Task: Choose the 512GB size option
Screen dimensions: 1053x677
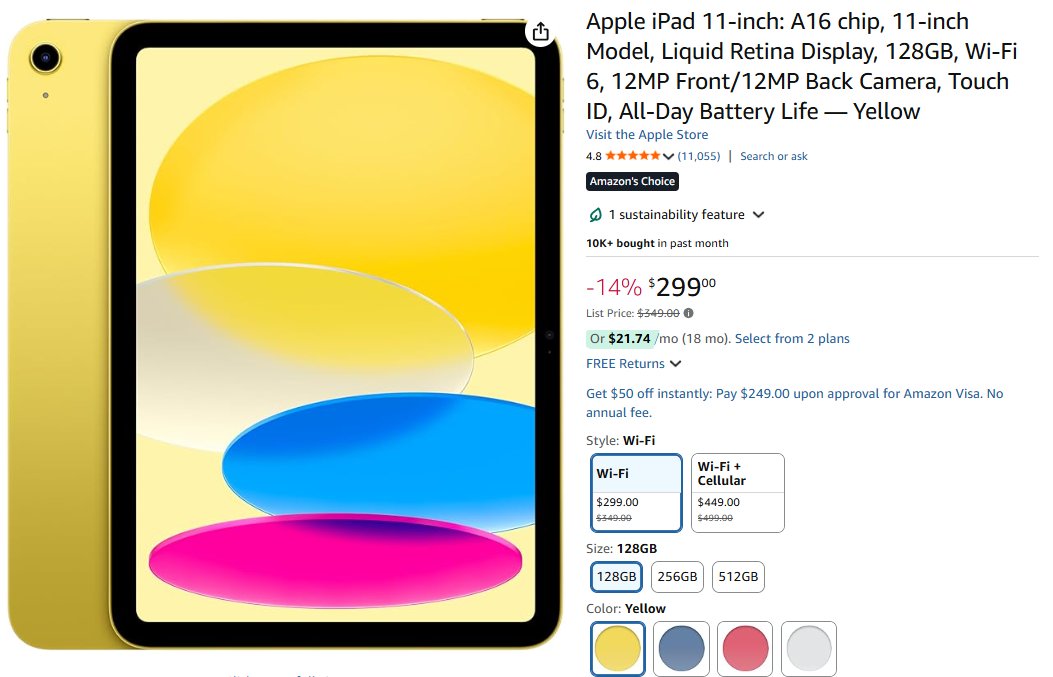Action: (738, 576)
